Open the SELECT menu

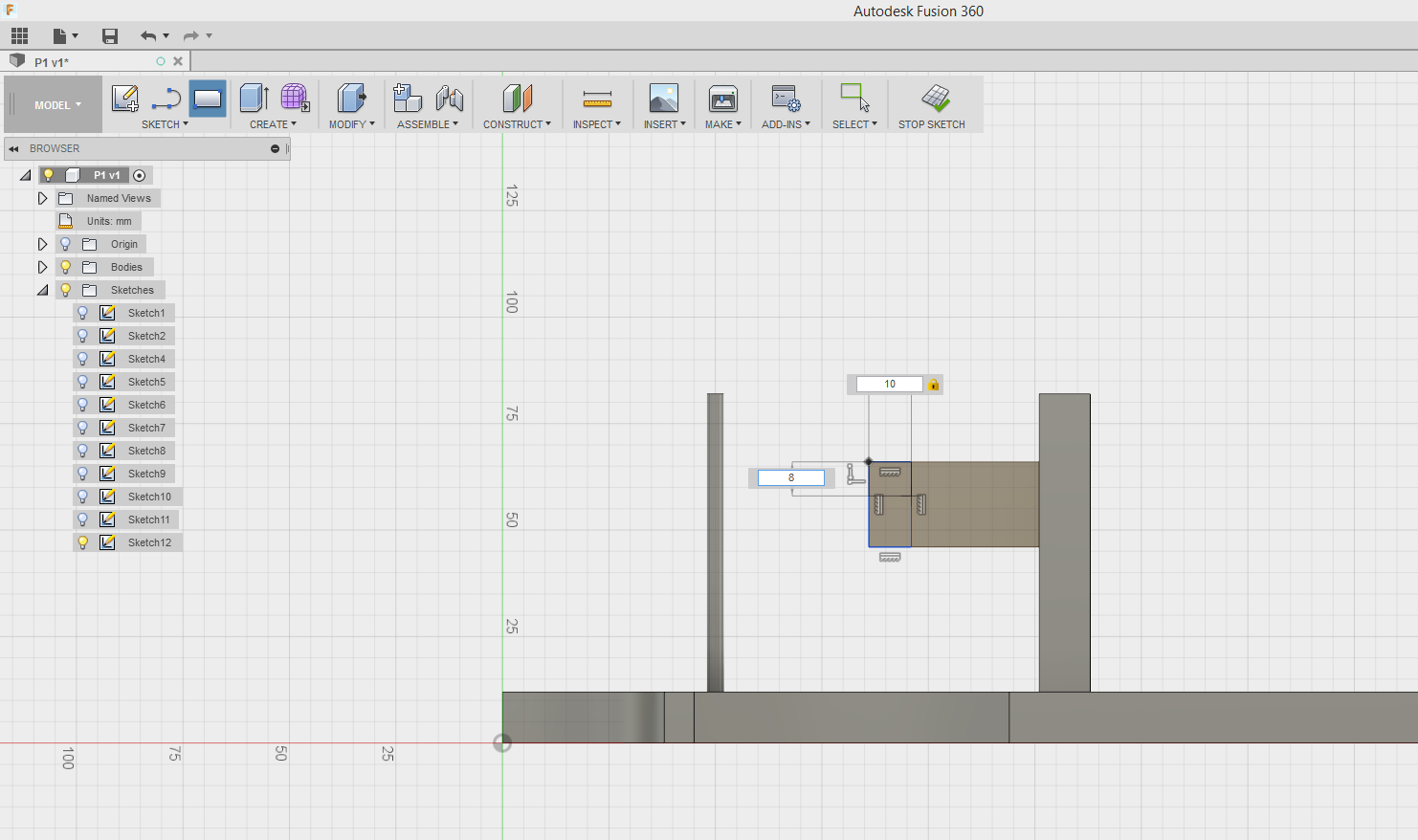[x=854, y=124]
